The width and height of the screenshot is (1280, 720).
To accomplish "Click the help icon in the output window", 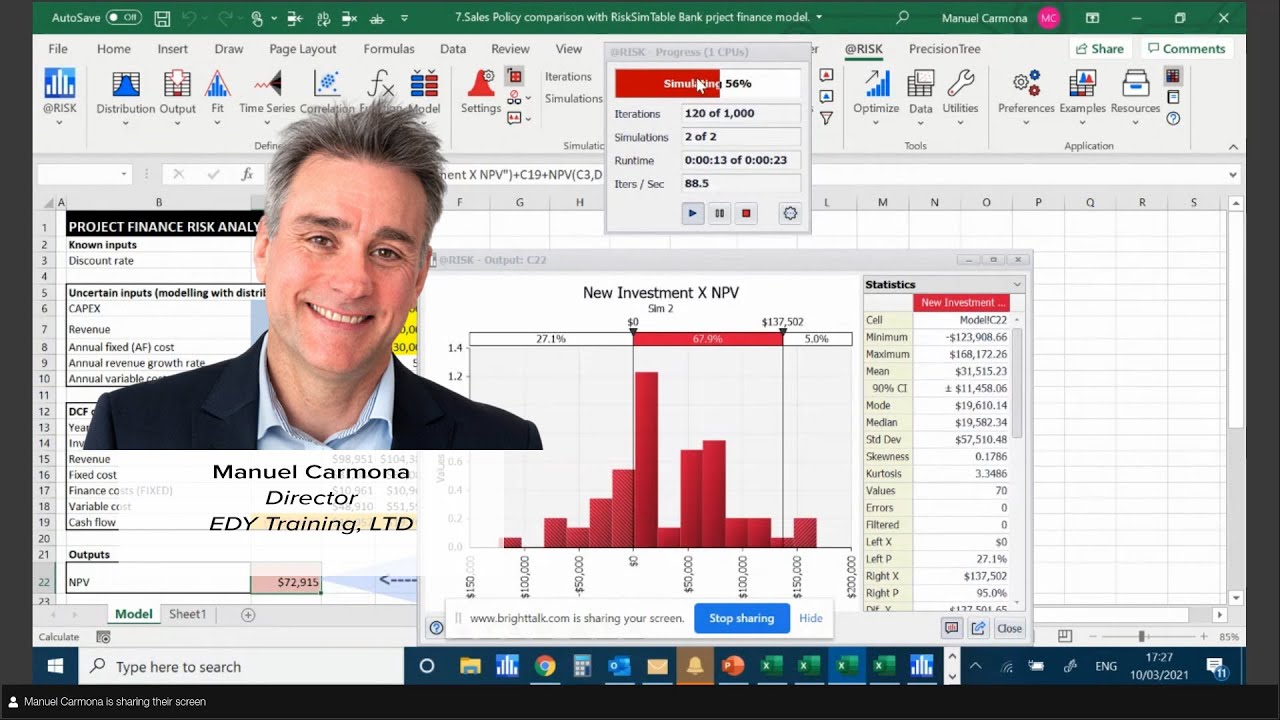I will coord(436,628).
